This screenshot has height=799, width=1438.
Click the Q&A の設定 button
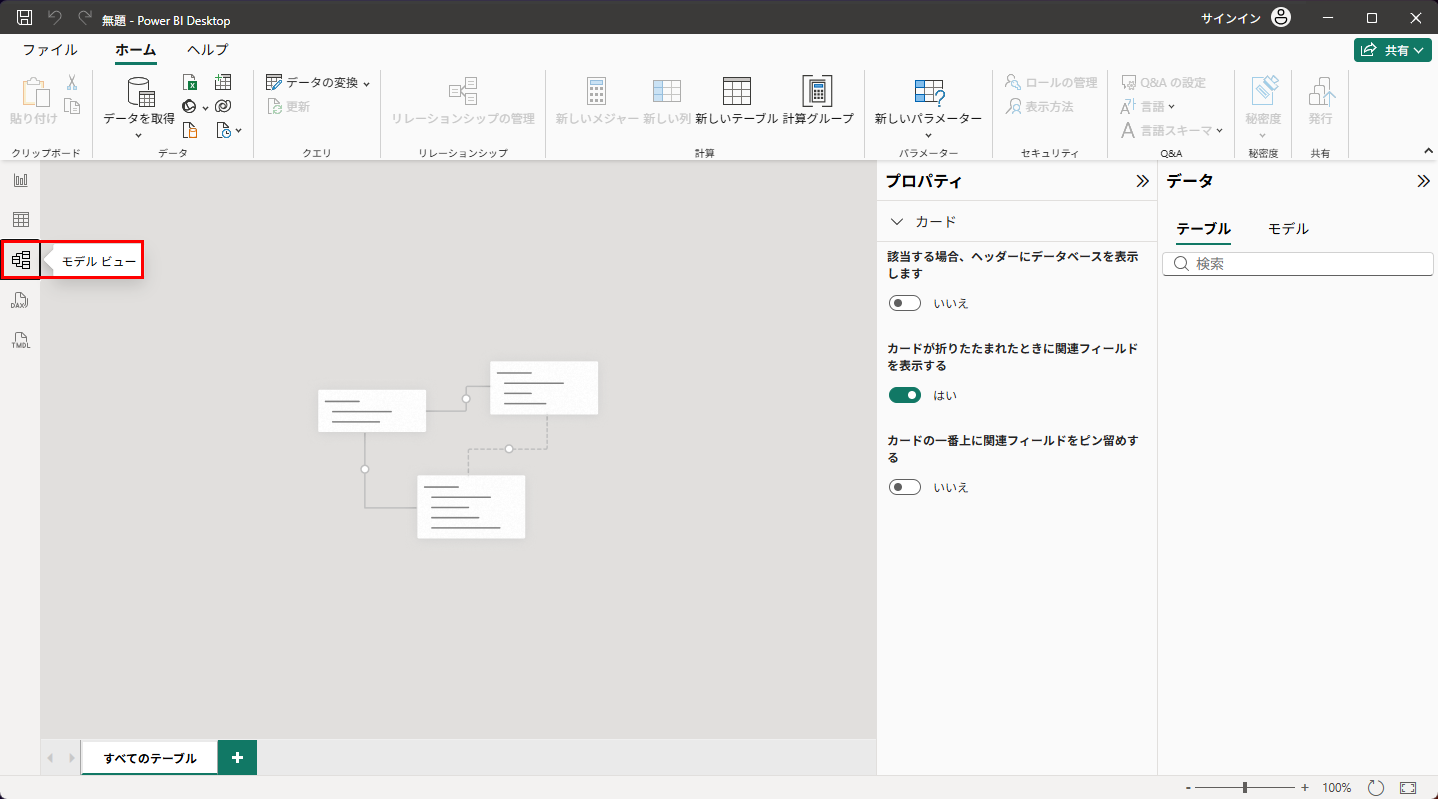point(1163,82)
